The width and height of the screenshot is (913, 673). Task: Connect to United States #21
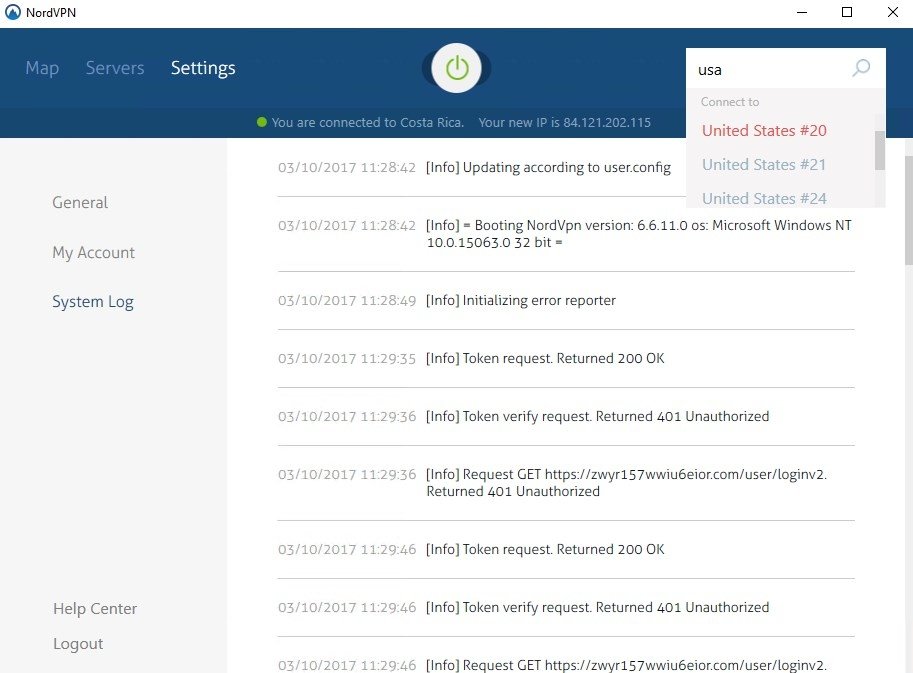(x=764, y=165)
